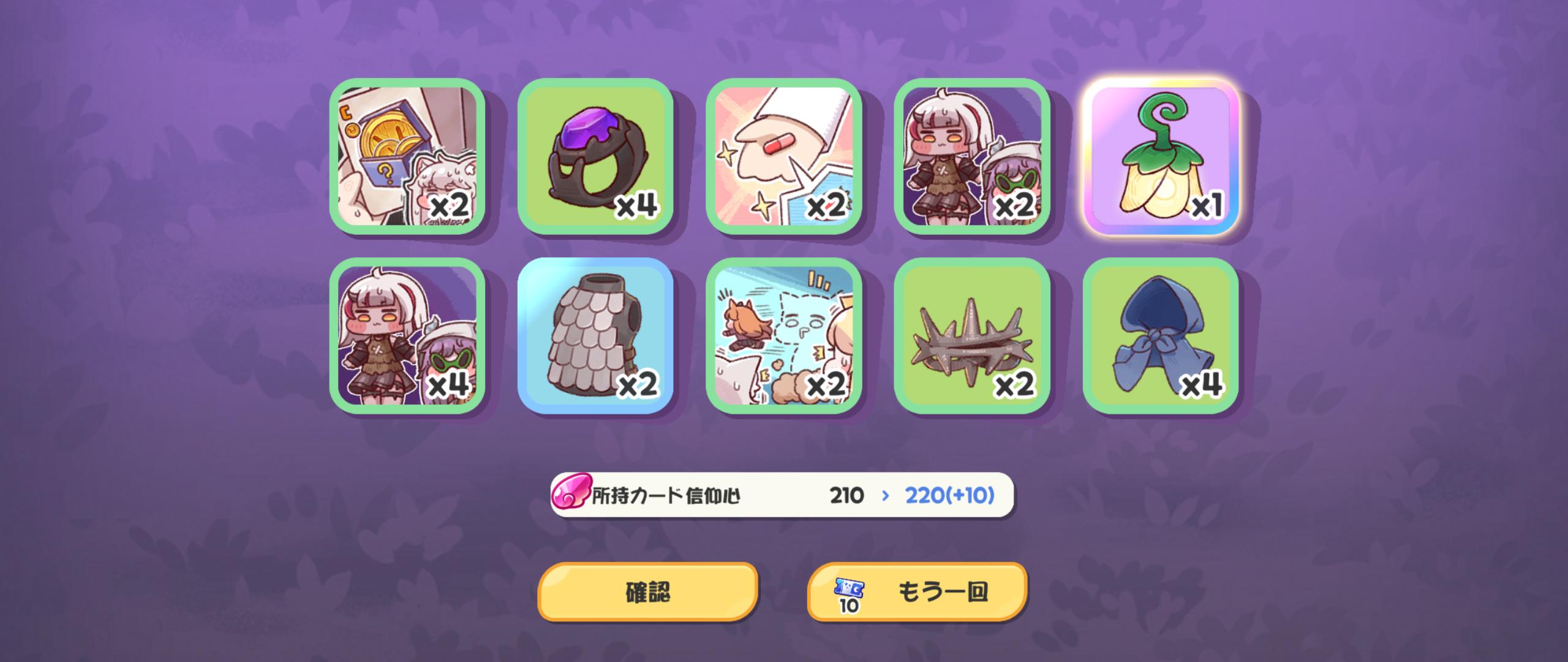1568x662 pixels.
Task: Tap the blue ticket icon showing 10
Action: [849, 594]
